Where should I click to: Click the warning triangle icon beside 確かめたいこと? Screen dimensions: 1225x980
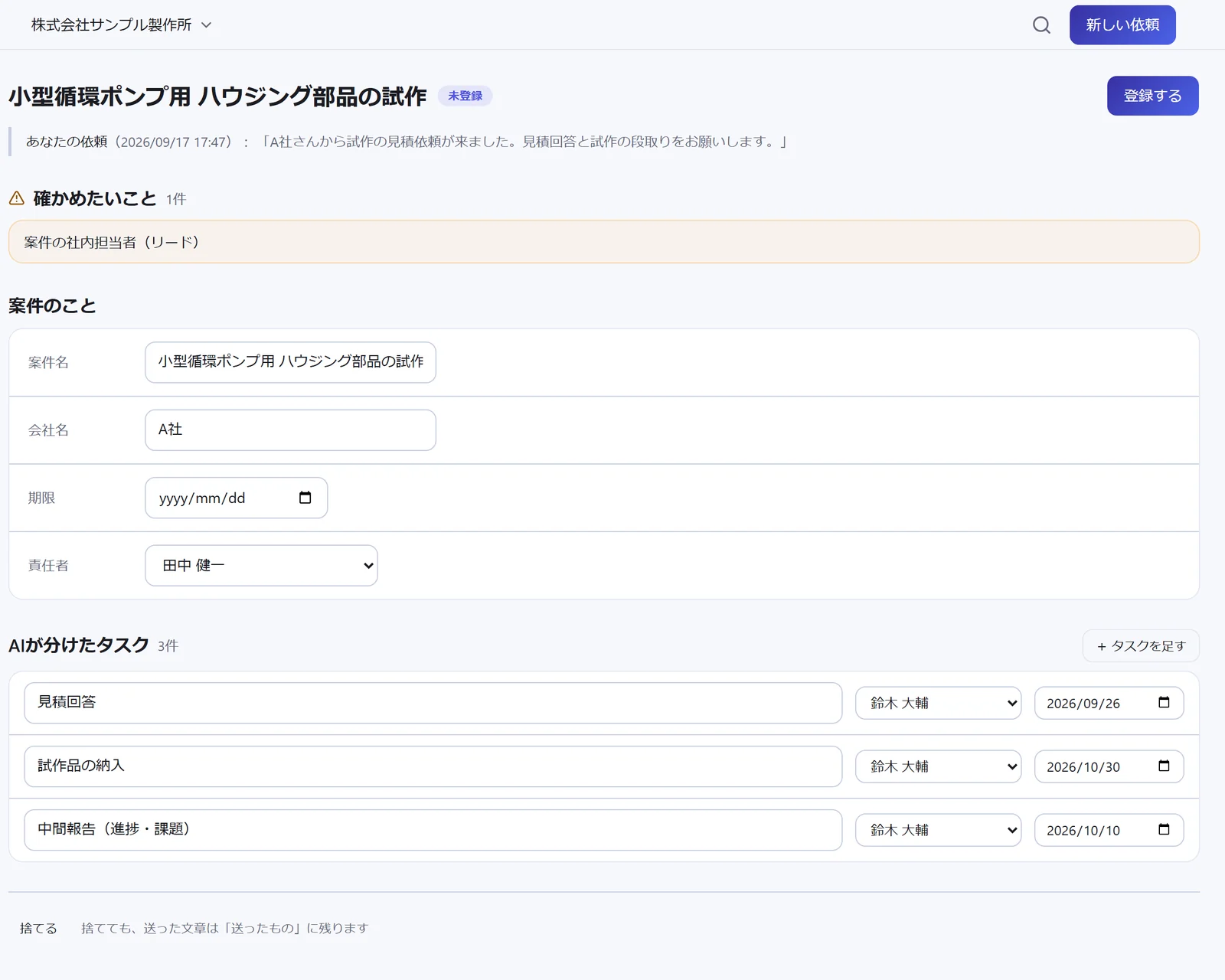click(x=17, y=198)
